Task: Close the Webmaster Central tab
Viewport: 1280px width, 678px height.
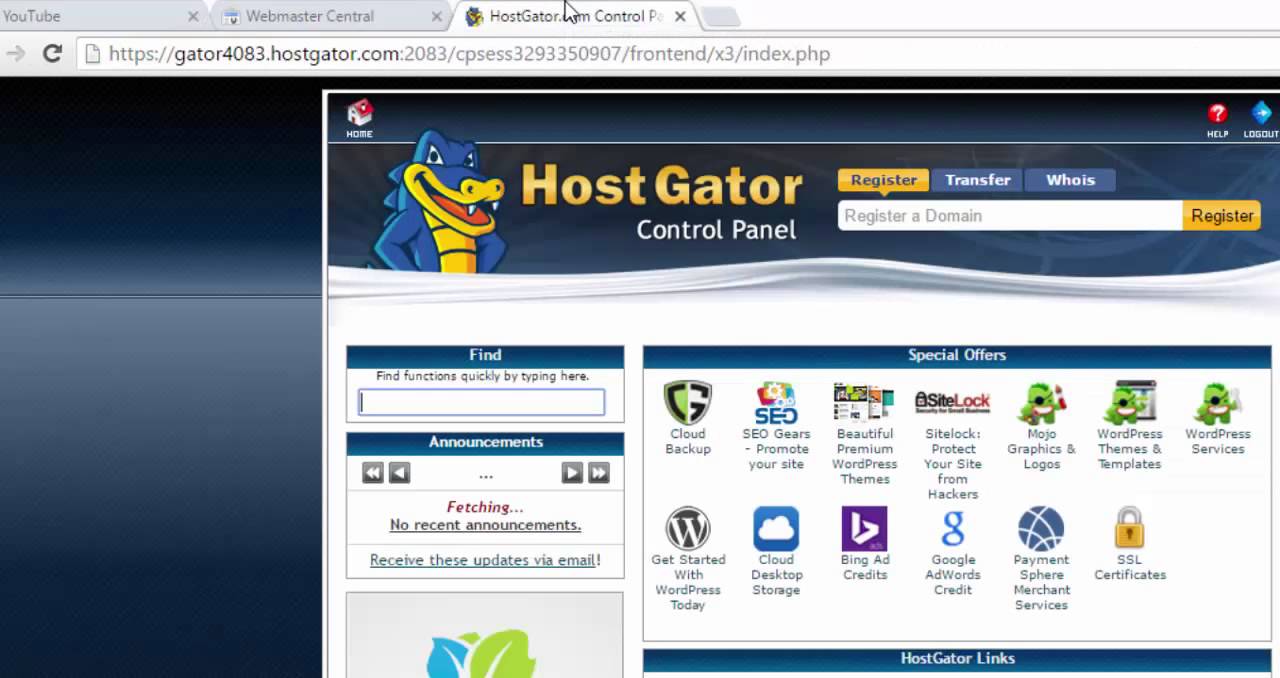Action: [x=437, y=16]
